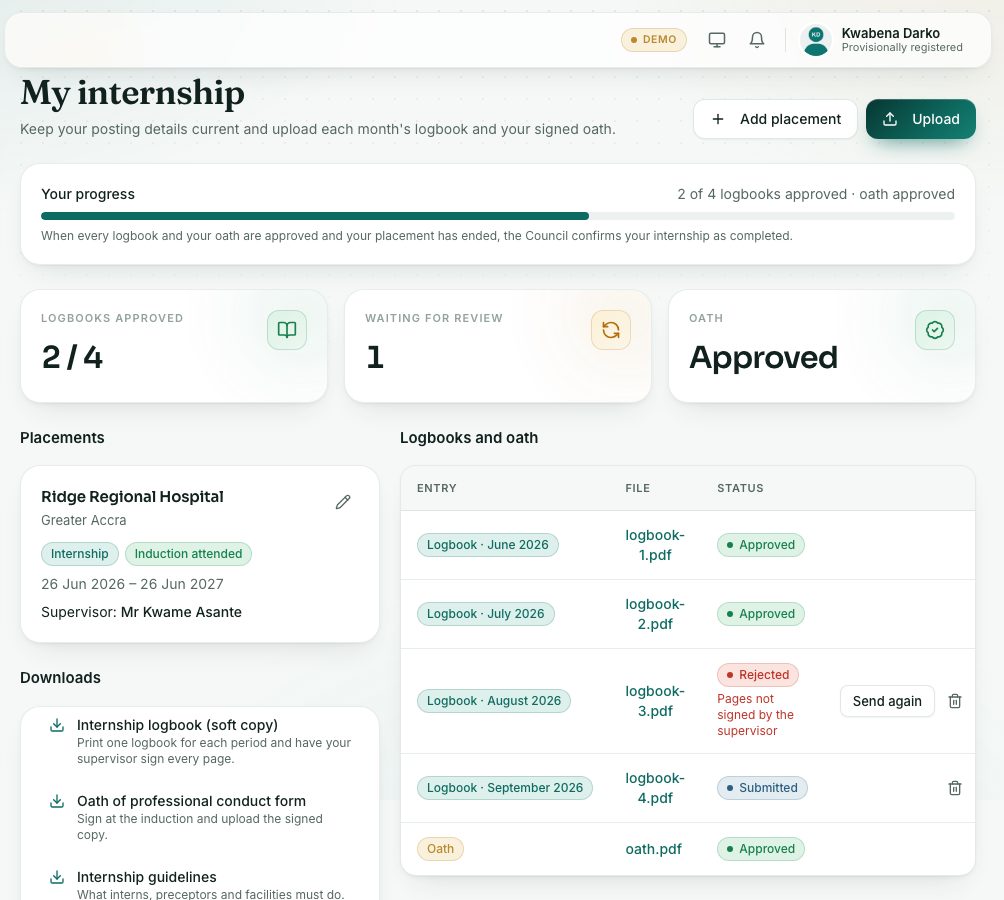The height and width of the screenshot is (900, 1004).
Task: Open logbook-4.pdf file link
Action: click(654, 788)
